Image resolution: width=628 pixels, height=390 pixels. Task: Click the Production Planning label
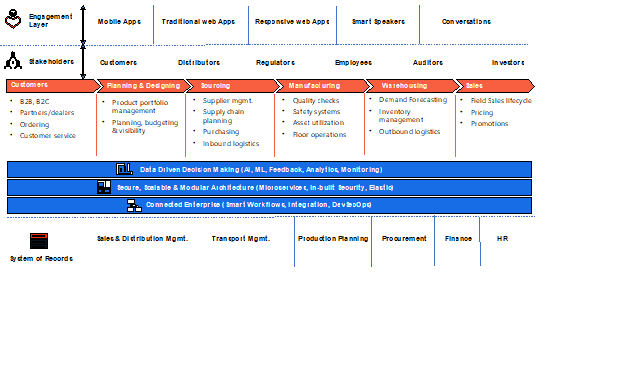(333, 239)
